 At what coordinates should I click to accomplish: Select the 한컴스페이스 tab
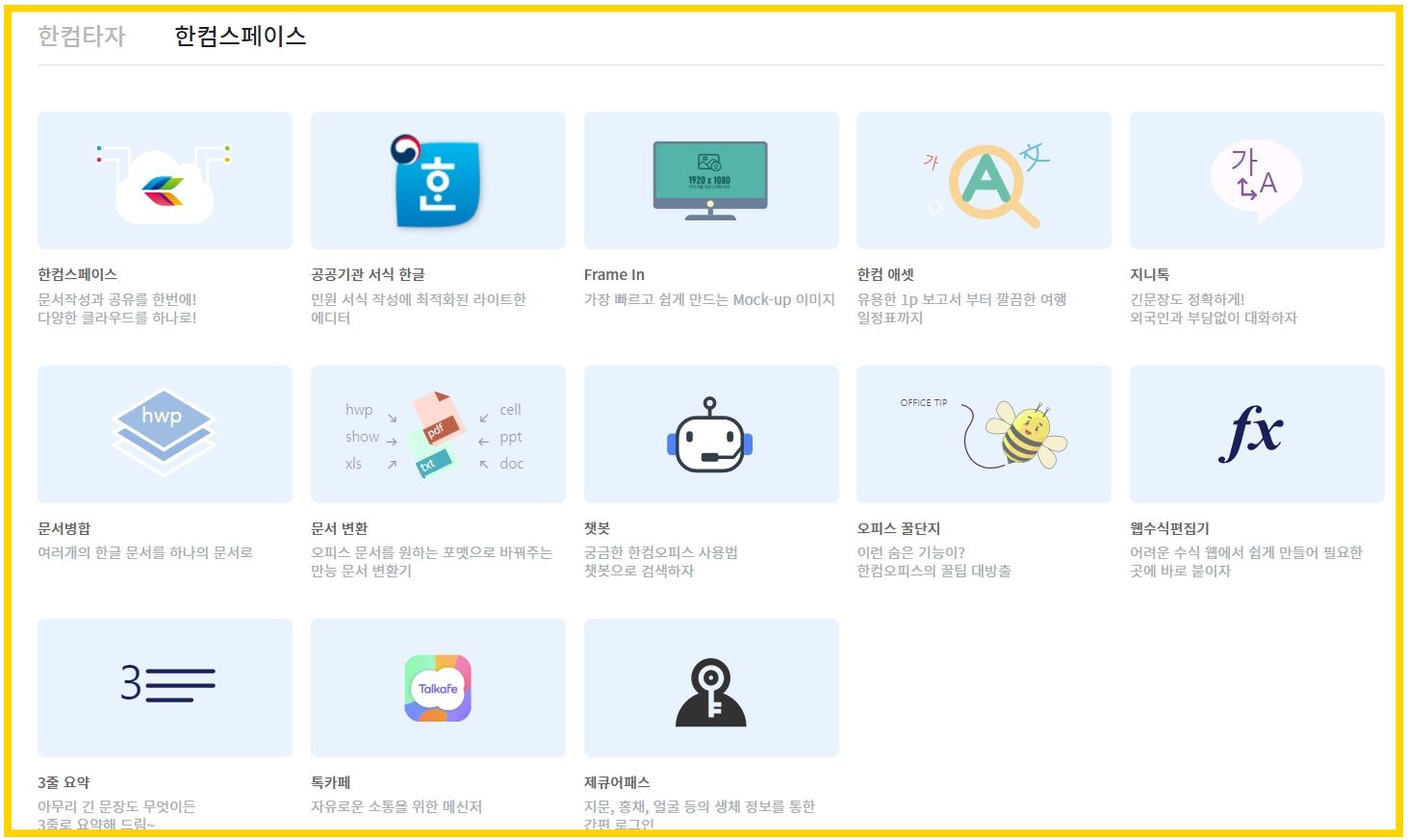point(240,37)
